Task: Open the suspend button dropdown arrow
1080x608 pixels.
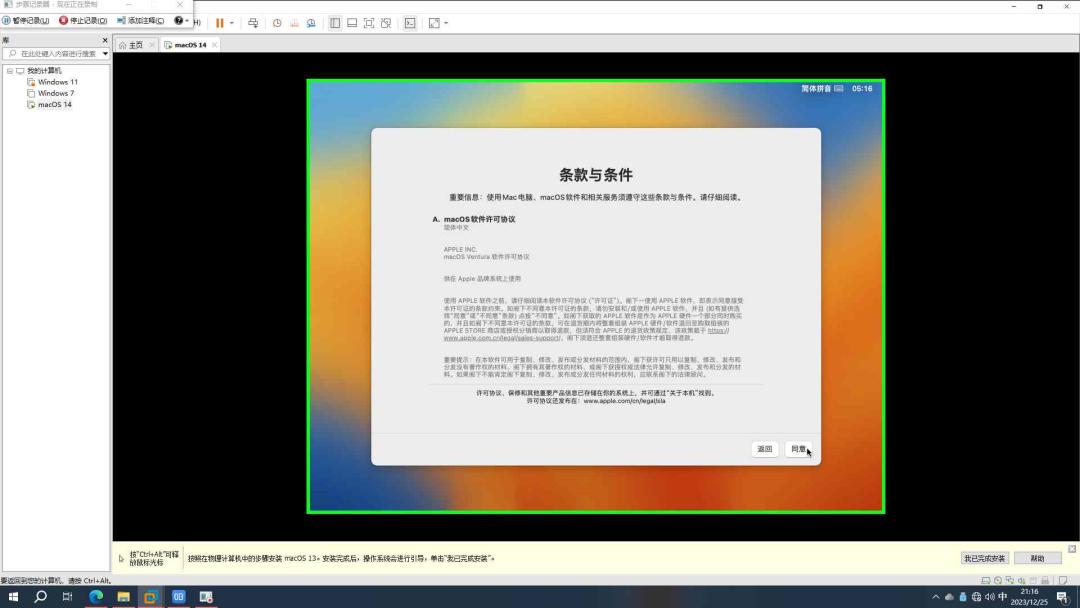Action: point(231,22)
